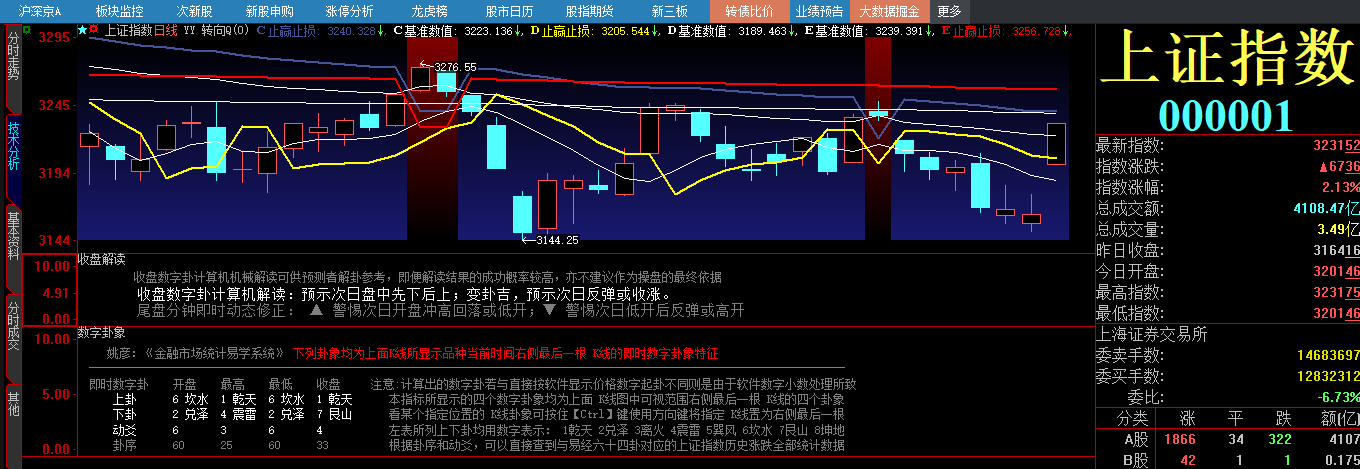Open the 业绩预告 tab
The image size is (1360, 469).
click(818, 11)
